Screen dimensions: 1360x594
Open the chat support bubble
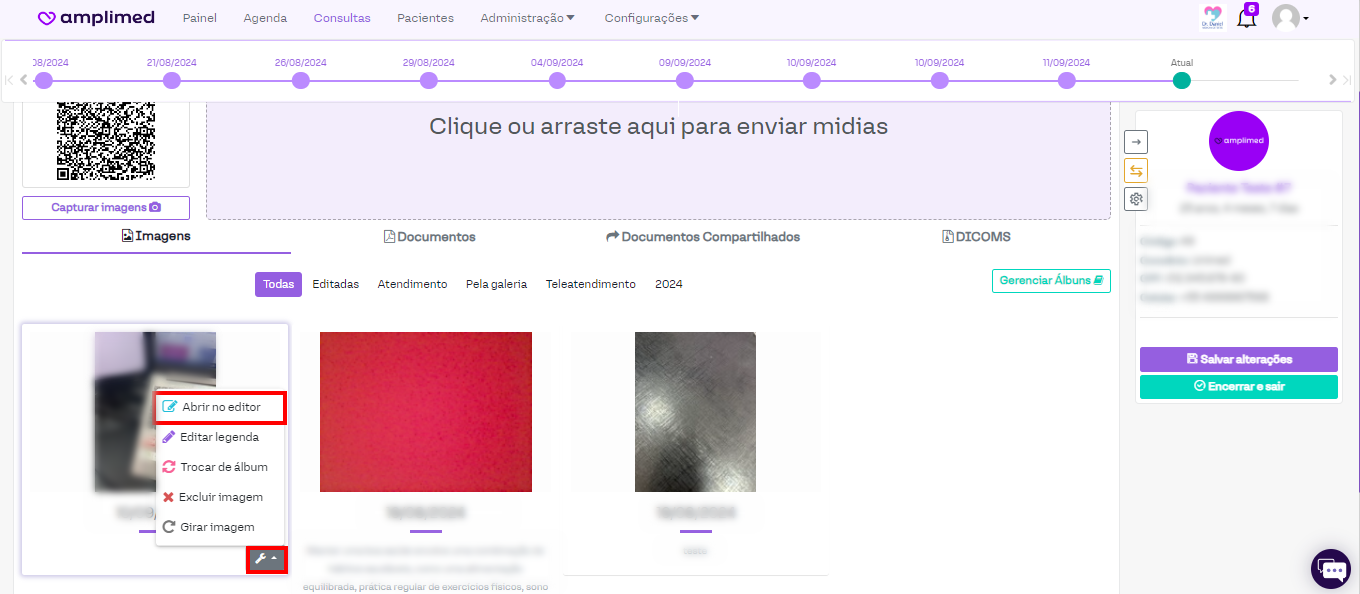pos(1330,569)
